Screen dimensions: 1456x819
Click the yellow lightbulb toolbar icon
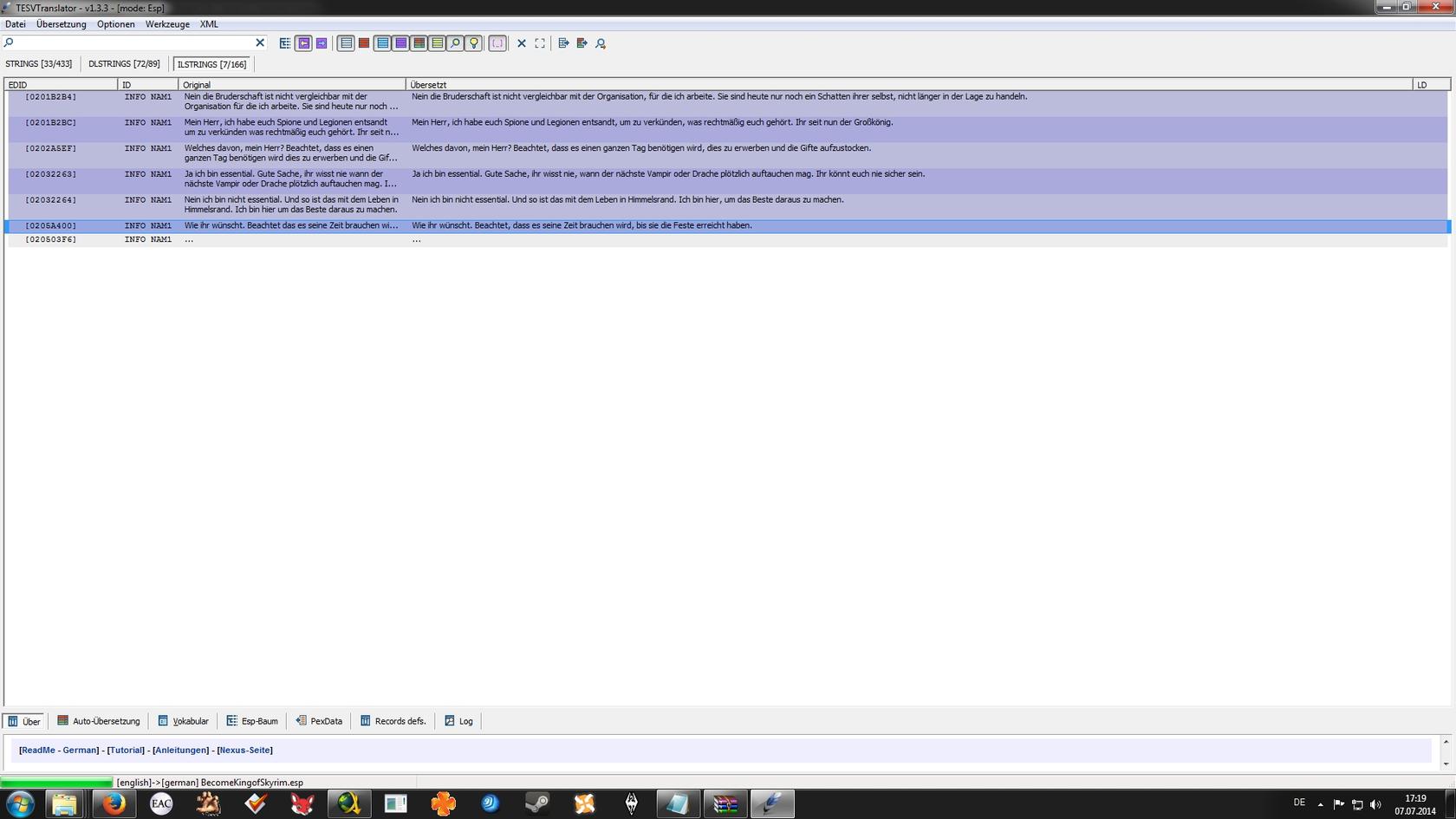coord(473,43)
